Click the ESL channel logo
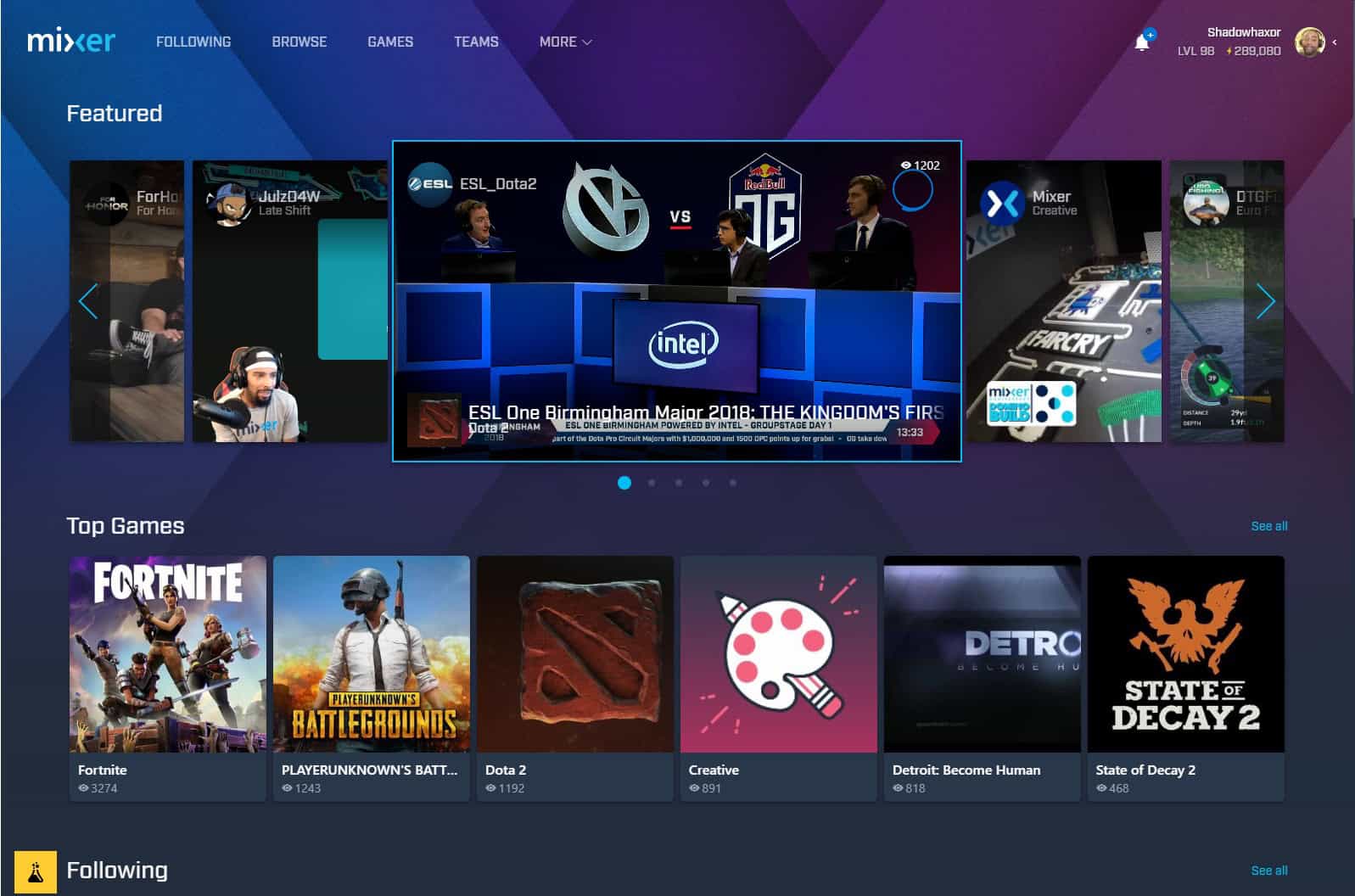 (430, 183)
